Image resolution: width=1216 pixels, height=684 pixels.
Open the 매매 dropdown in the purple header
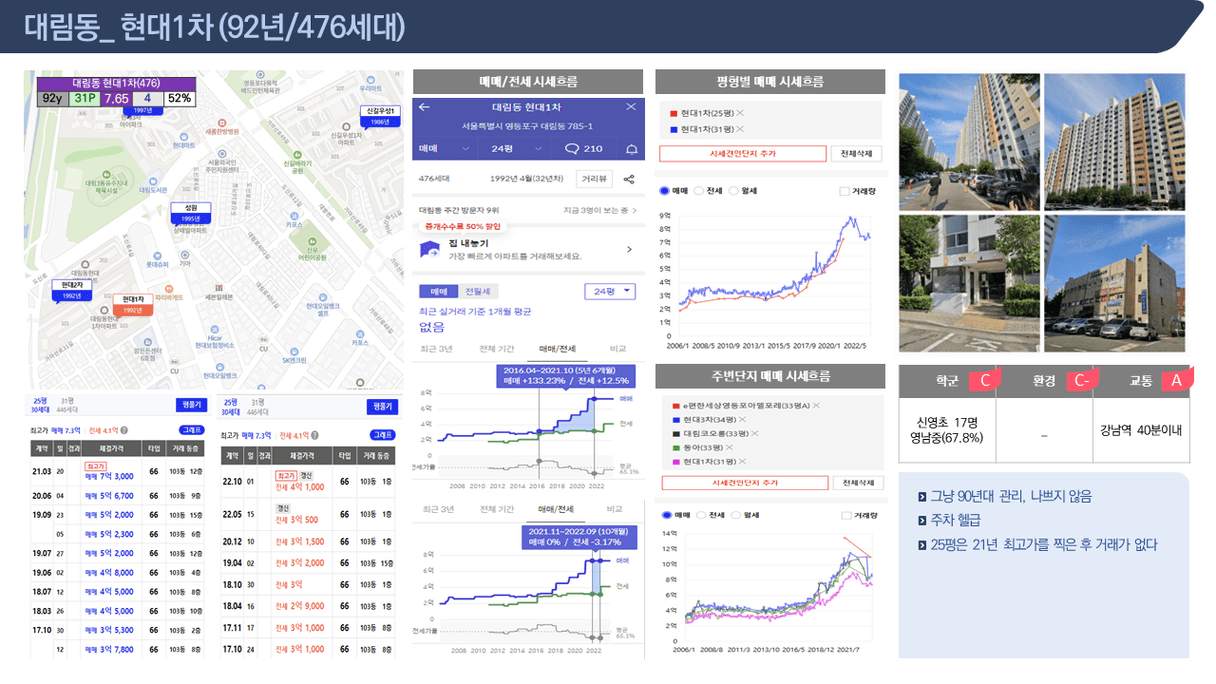pos(445,149)
